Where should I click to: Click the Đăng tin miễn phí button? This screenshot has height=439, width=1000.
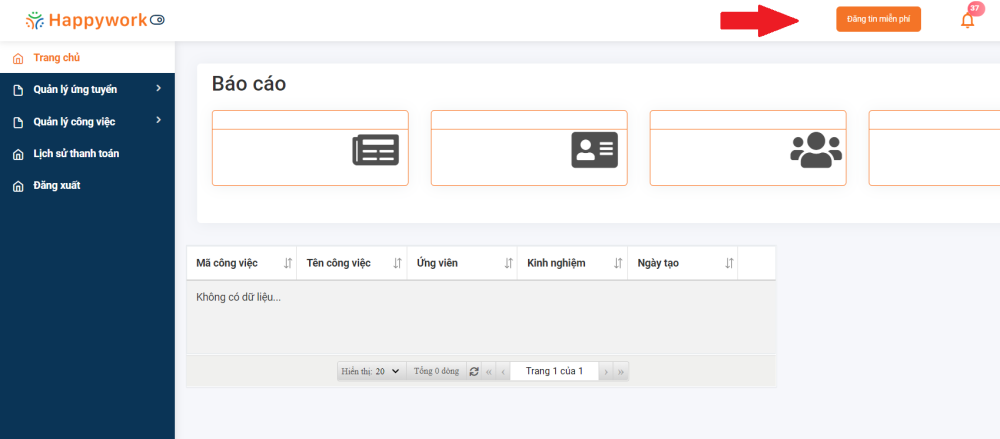[x=878, y=20]
